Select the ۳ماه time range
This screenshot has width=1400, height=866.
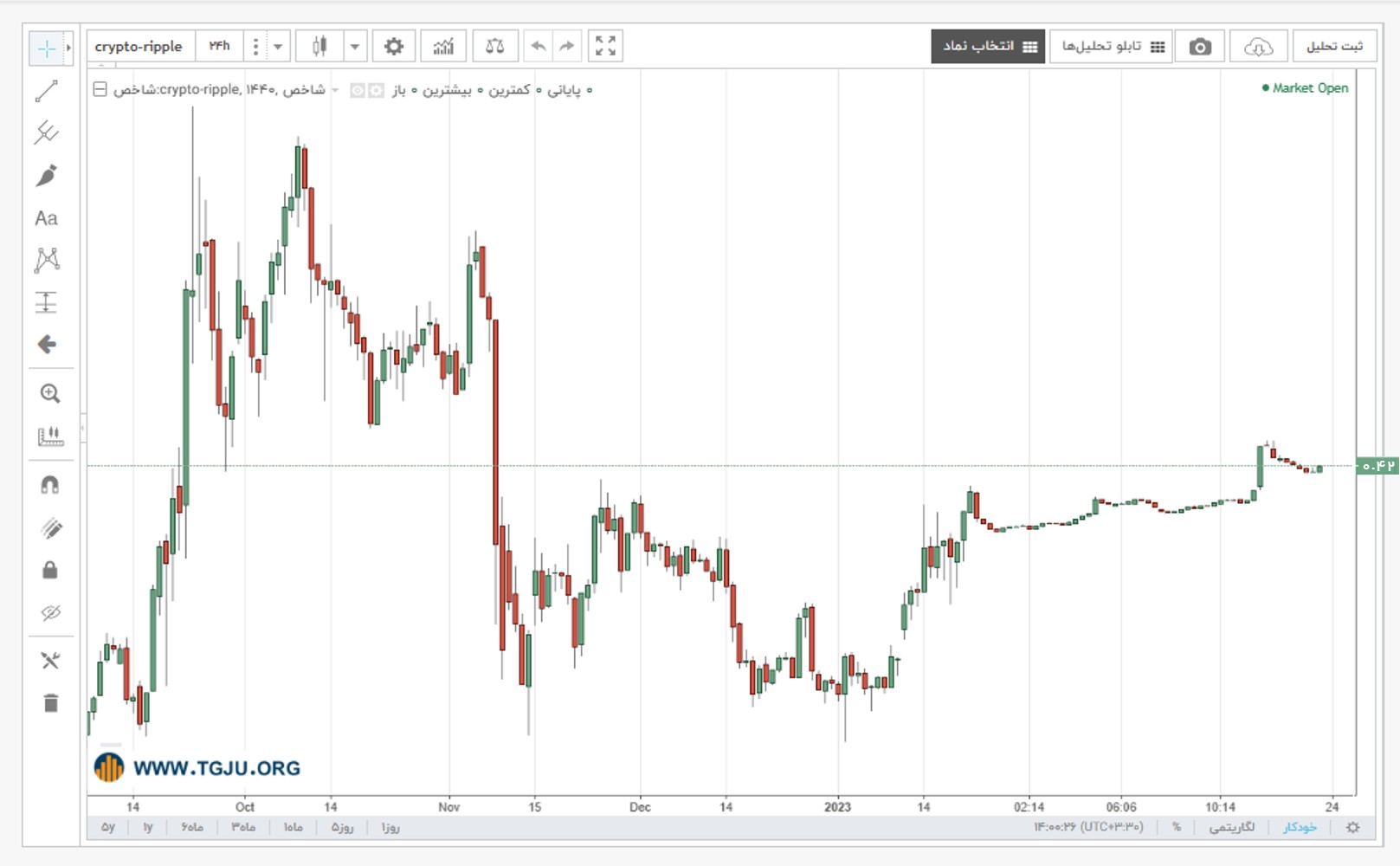pyautogui.click(x=243, y=827)
